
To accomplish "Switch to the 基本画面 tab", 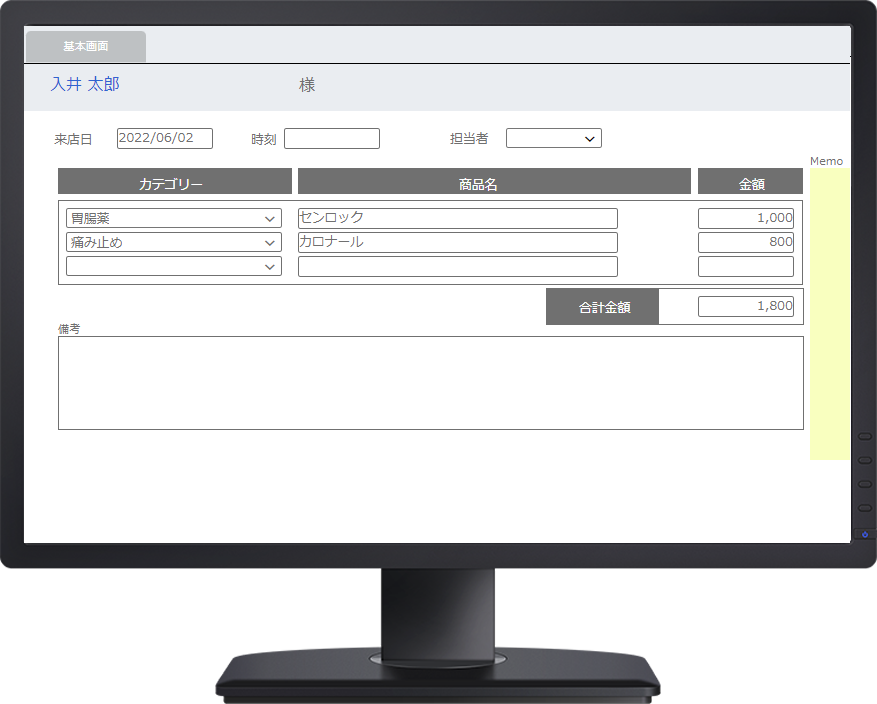I will (86, 47).
